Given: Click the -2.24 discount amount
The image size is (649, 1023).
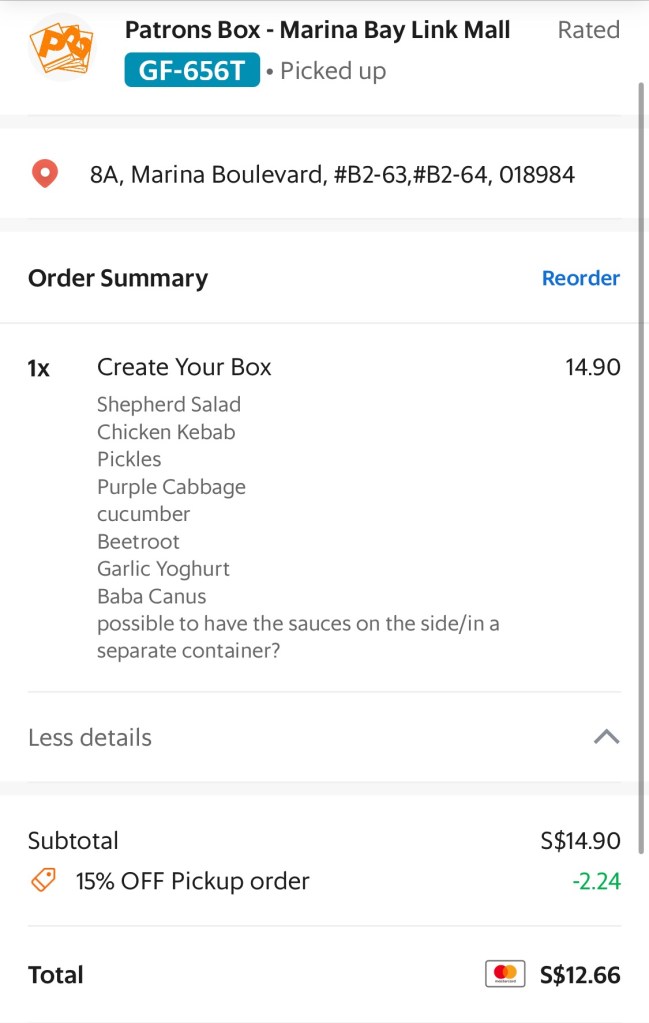Looking at the screenshot, I should tap(596, 881).
